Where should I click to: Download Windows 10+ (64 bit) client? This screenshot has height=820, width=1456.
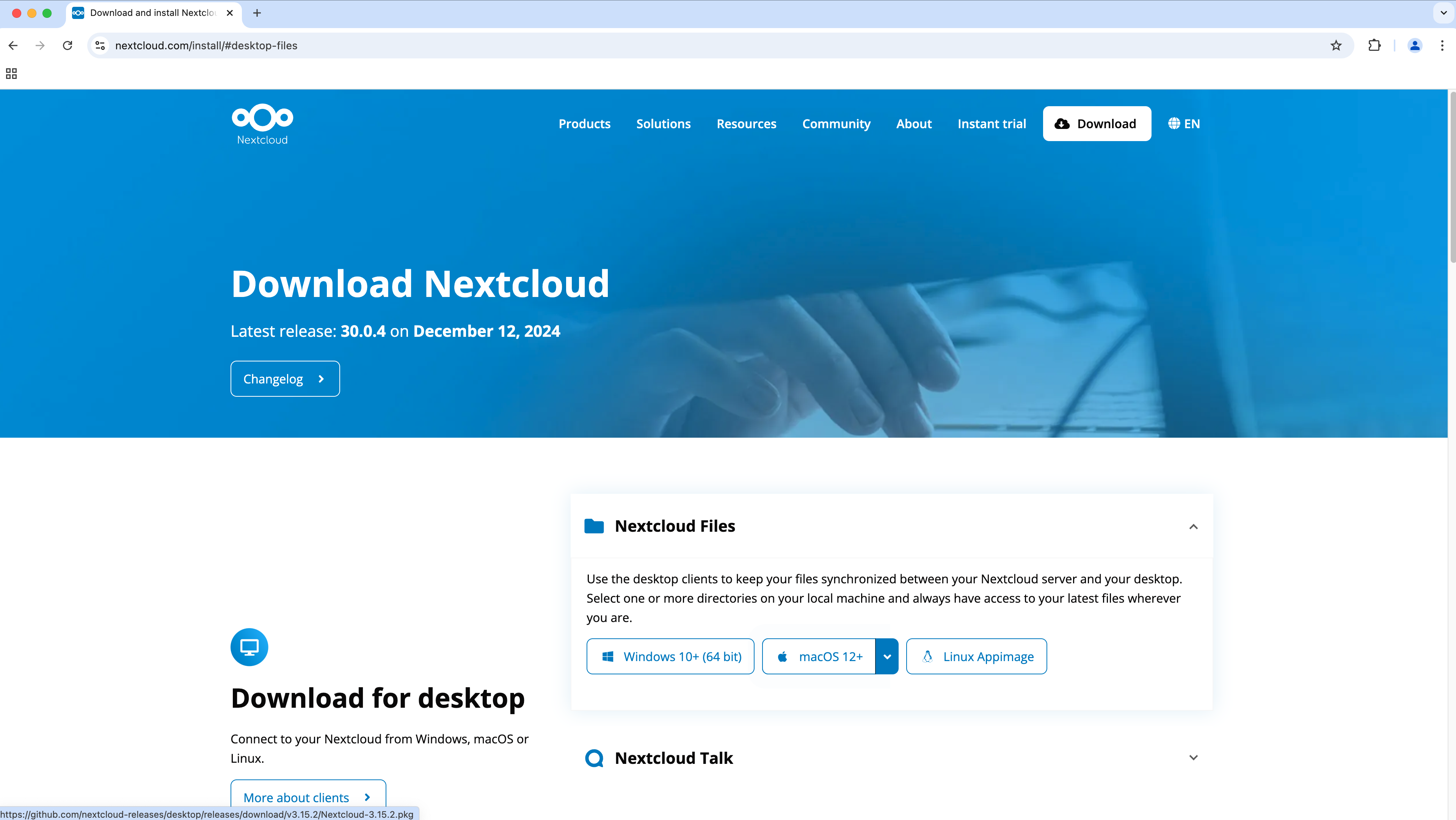(x=670, y=657)
